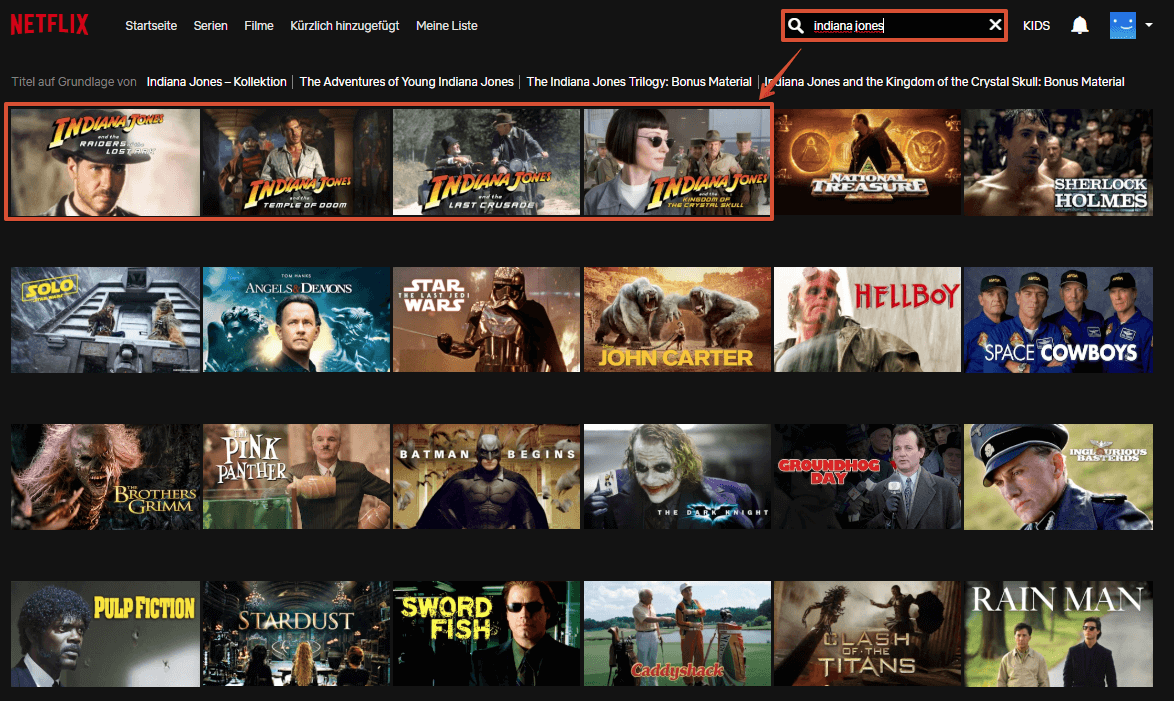Open the Space Cowboys title
Viewport: 1174px width, 701px height.
[x=1058, y=320]
